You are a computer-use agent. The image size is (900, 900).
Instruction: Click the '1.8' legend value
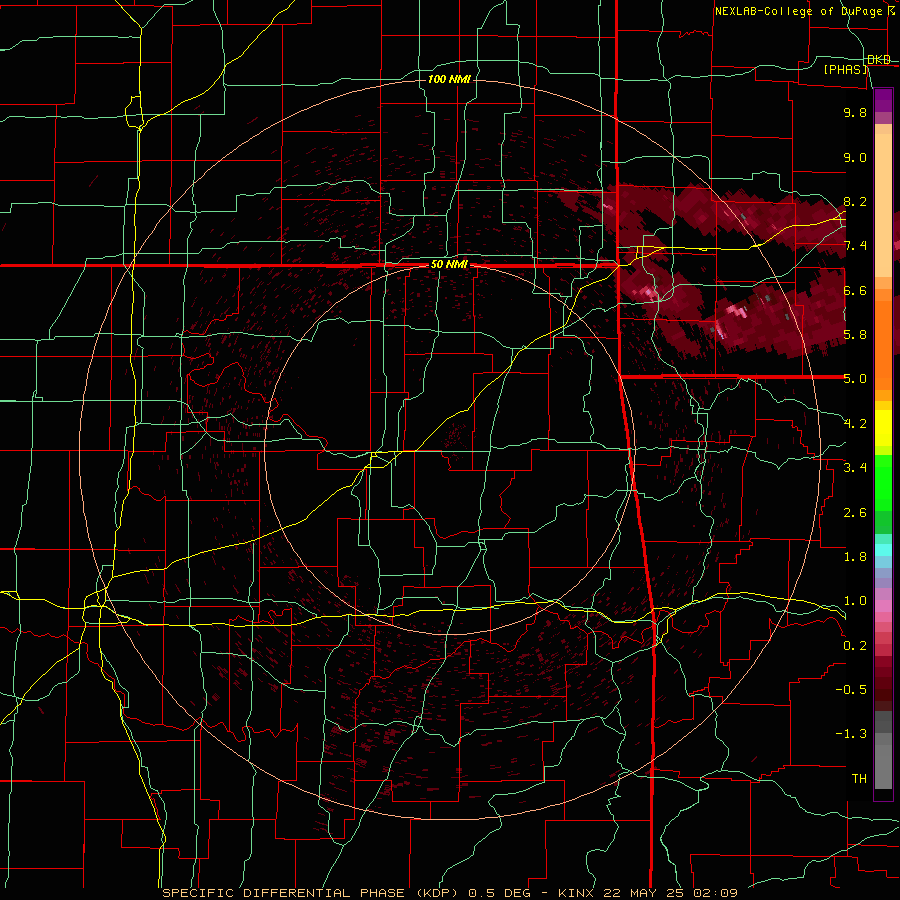tap(855, 557)
